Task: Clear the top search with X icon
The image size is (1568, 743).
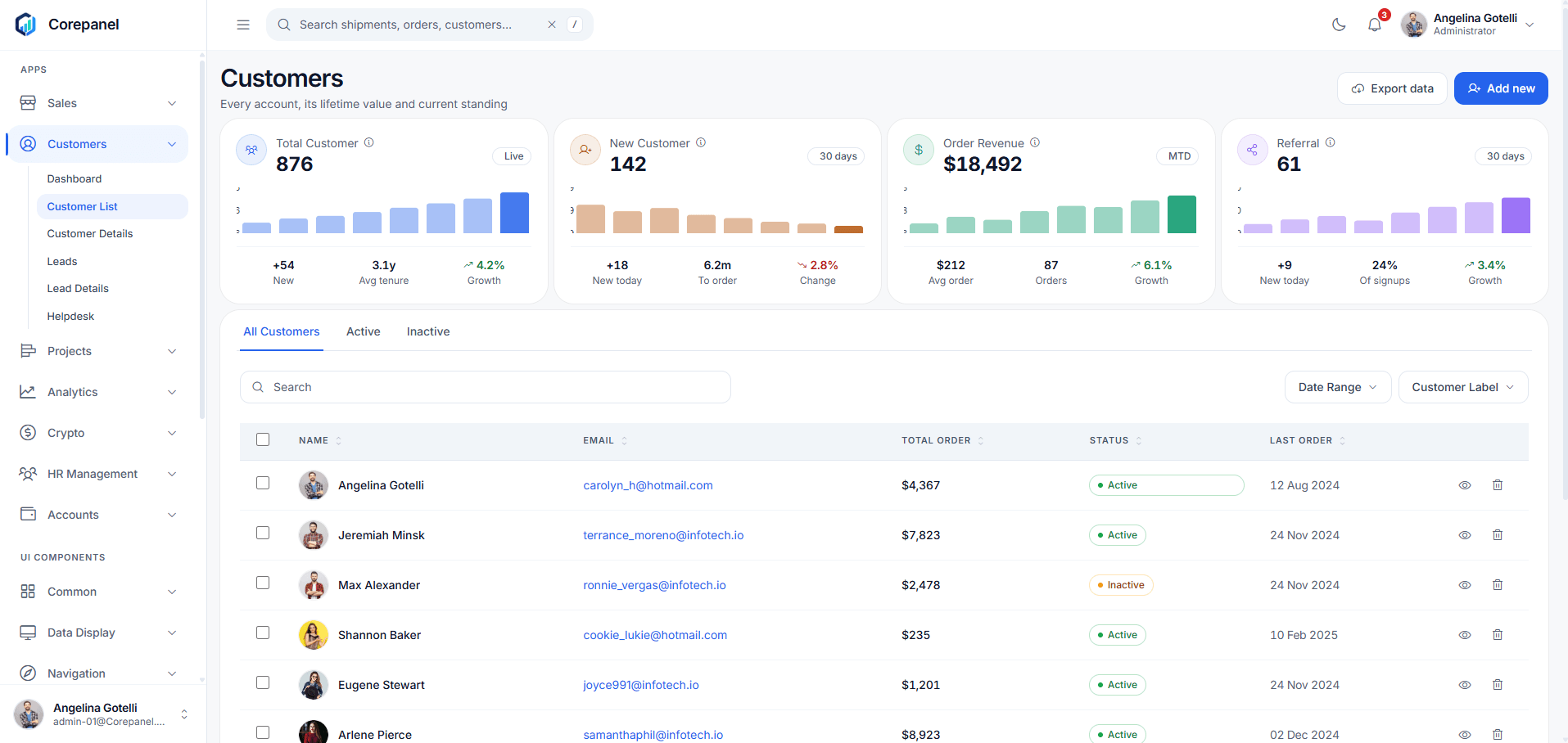Action: point(552,25)
